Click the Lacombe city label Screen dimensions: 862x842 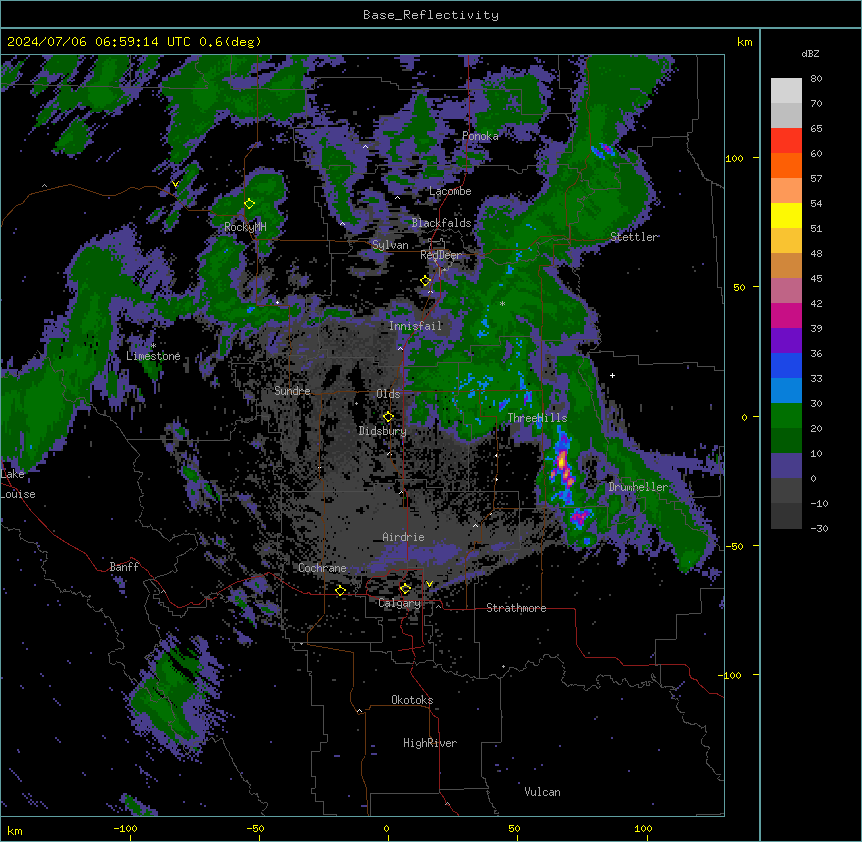[450, 191]
